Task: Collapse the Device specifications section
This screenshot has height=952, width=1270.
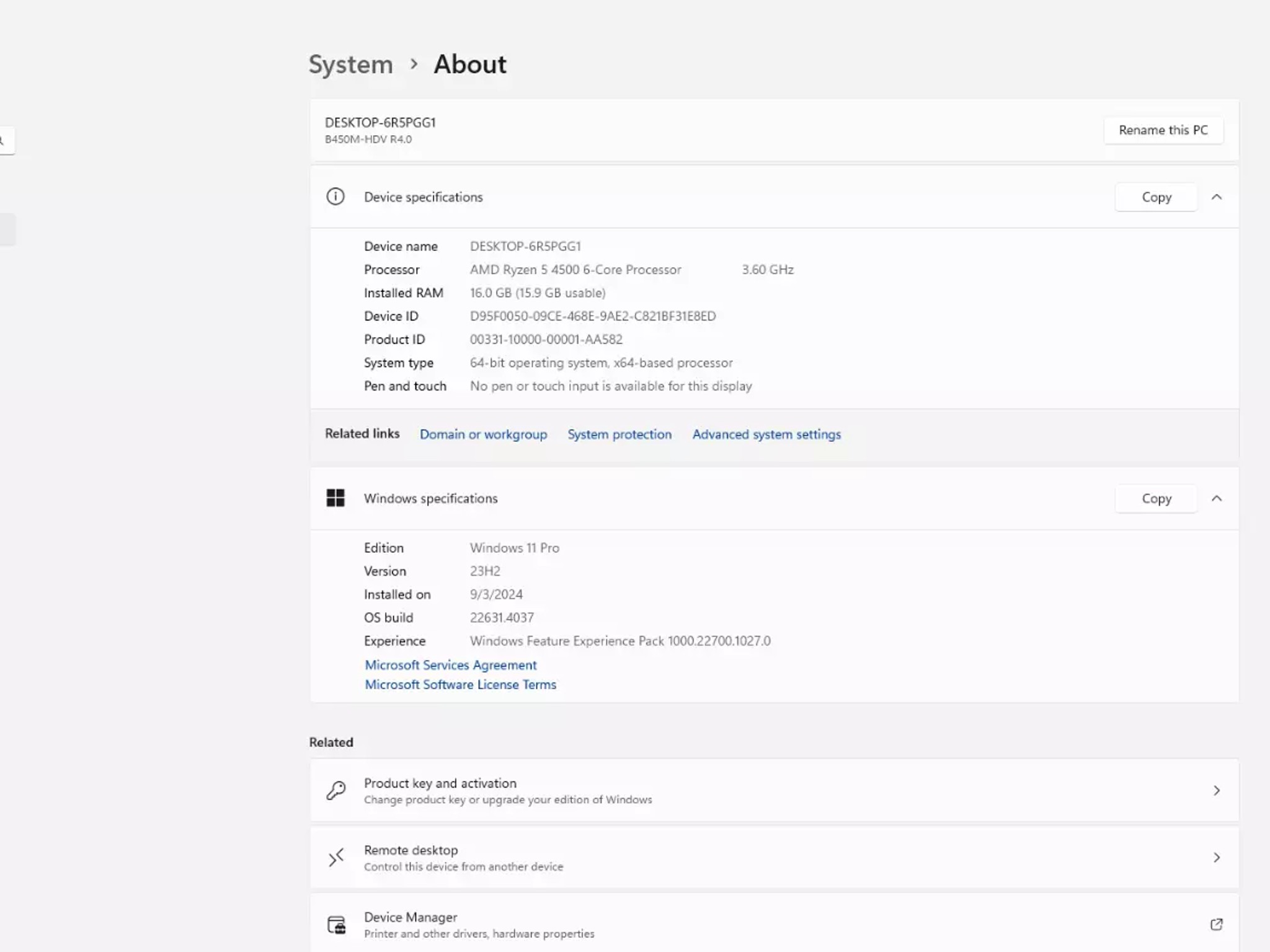Action: (x=1216, y=196)
